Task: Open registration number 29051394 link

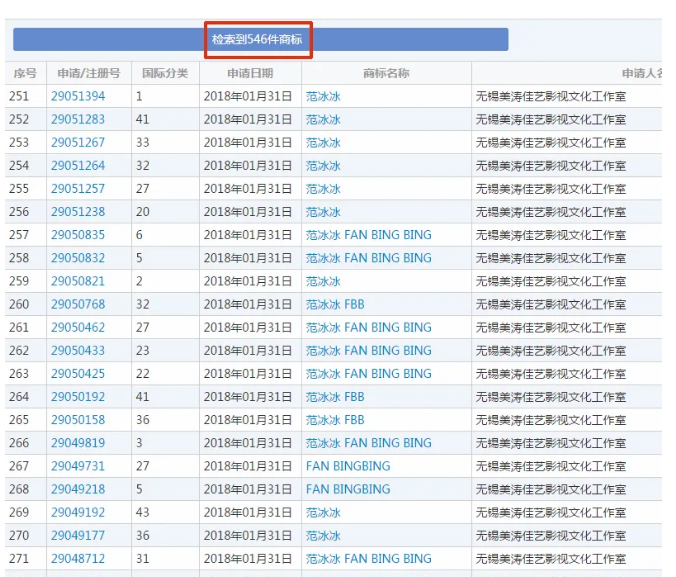Action: 78,97
